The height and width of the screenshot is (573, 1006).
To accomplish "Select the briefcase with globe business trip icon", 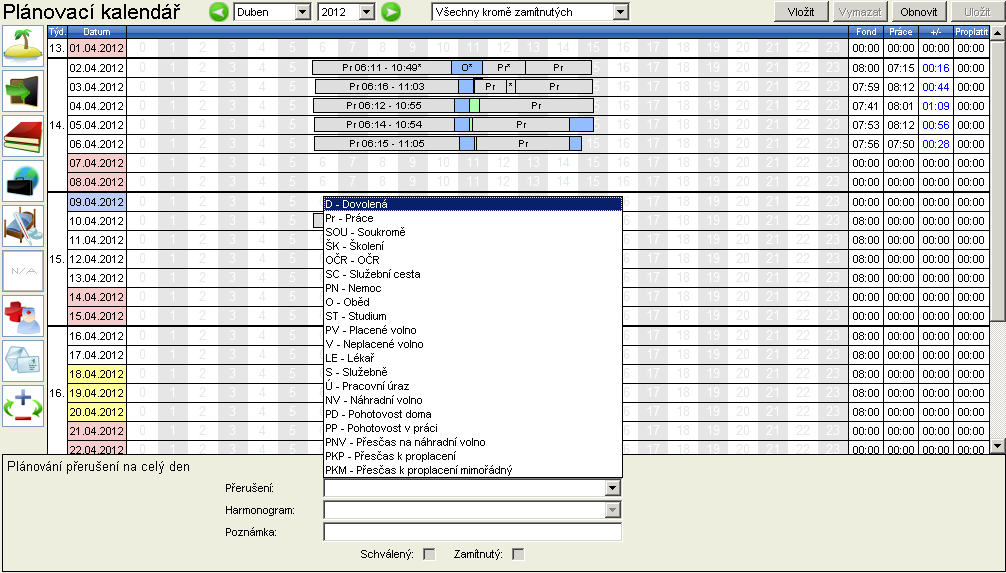I will point(23,181).
